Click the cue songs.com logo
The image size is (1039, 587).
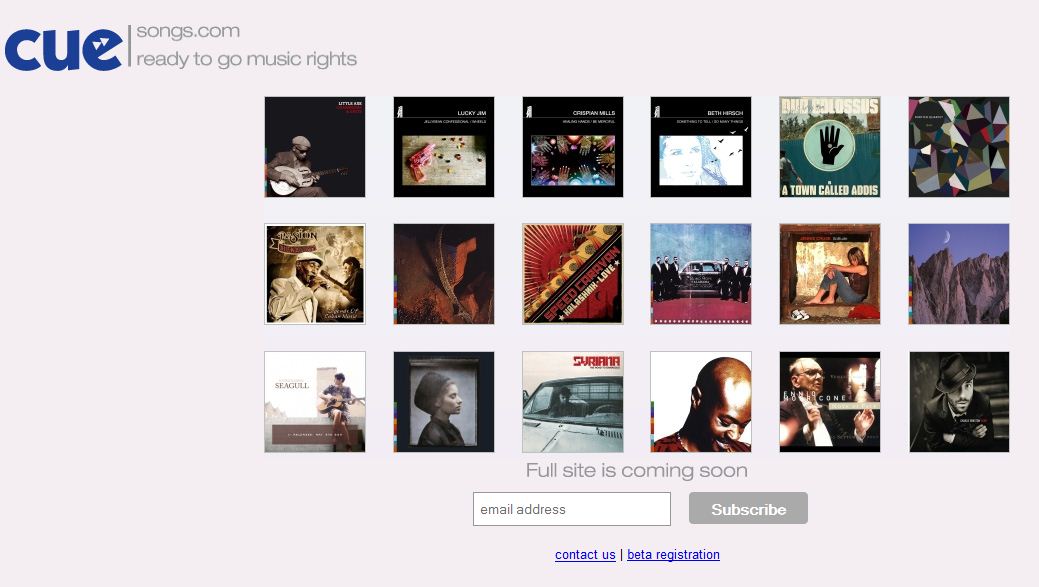(180, 48)
